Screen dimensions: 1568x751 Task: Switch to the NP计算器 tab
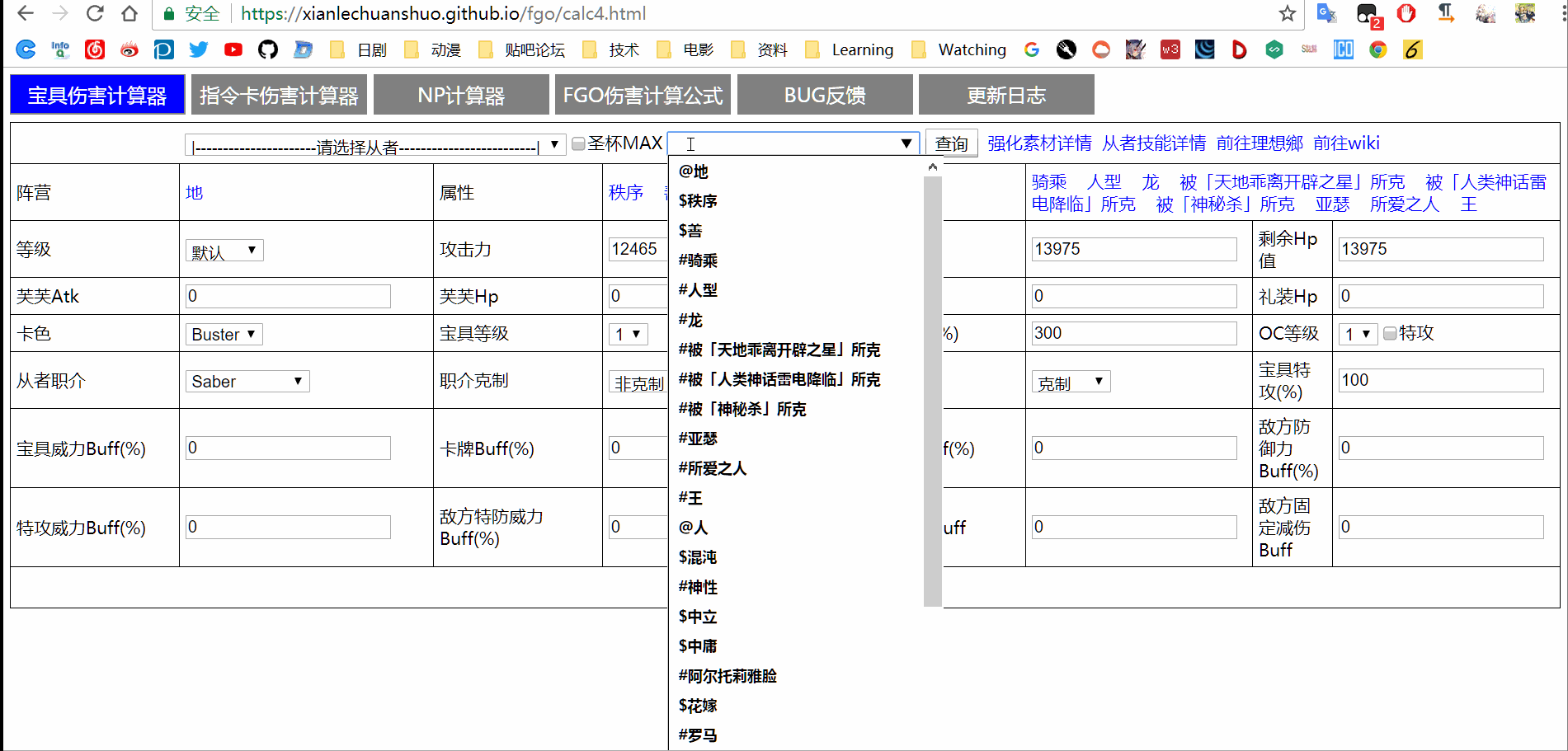461,94
